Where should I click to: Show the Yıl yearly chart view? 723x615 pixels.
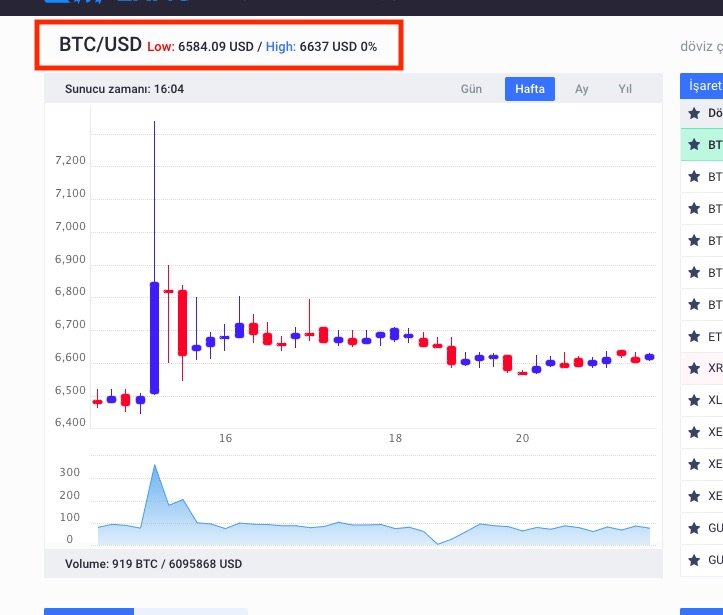[x=625, y=89]
